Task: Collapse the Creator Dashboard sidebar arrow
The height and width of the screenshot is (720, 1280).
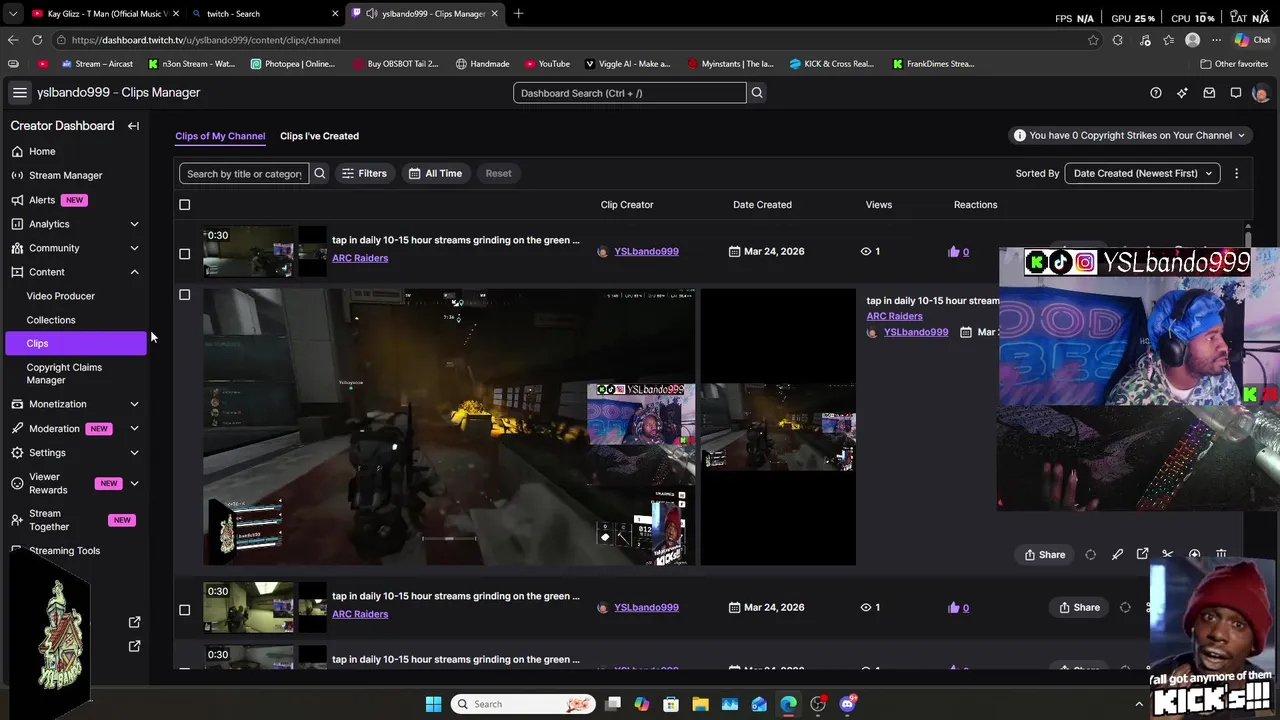Action: click(133, 126)
